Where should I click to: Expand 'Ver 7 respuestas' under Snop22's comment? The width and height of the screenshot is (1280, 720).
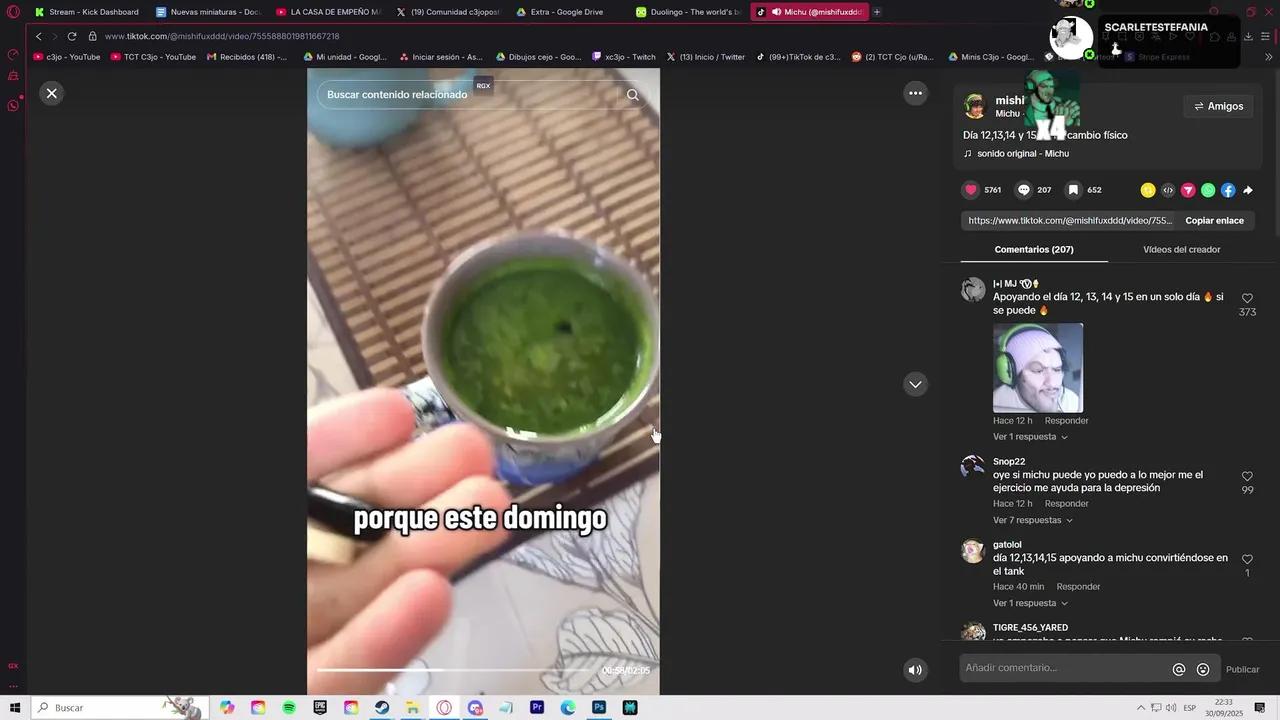tap(1033, 520)
